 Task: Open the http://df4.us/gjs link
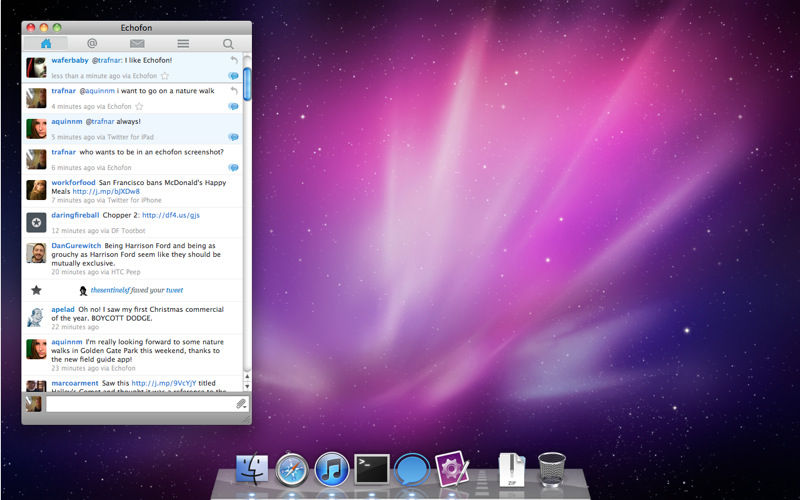[x=171, y=215]
